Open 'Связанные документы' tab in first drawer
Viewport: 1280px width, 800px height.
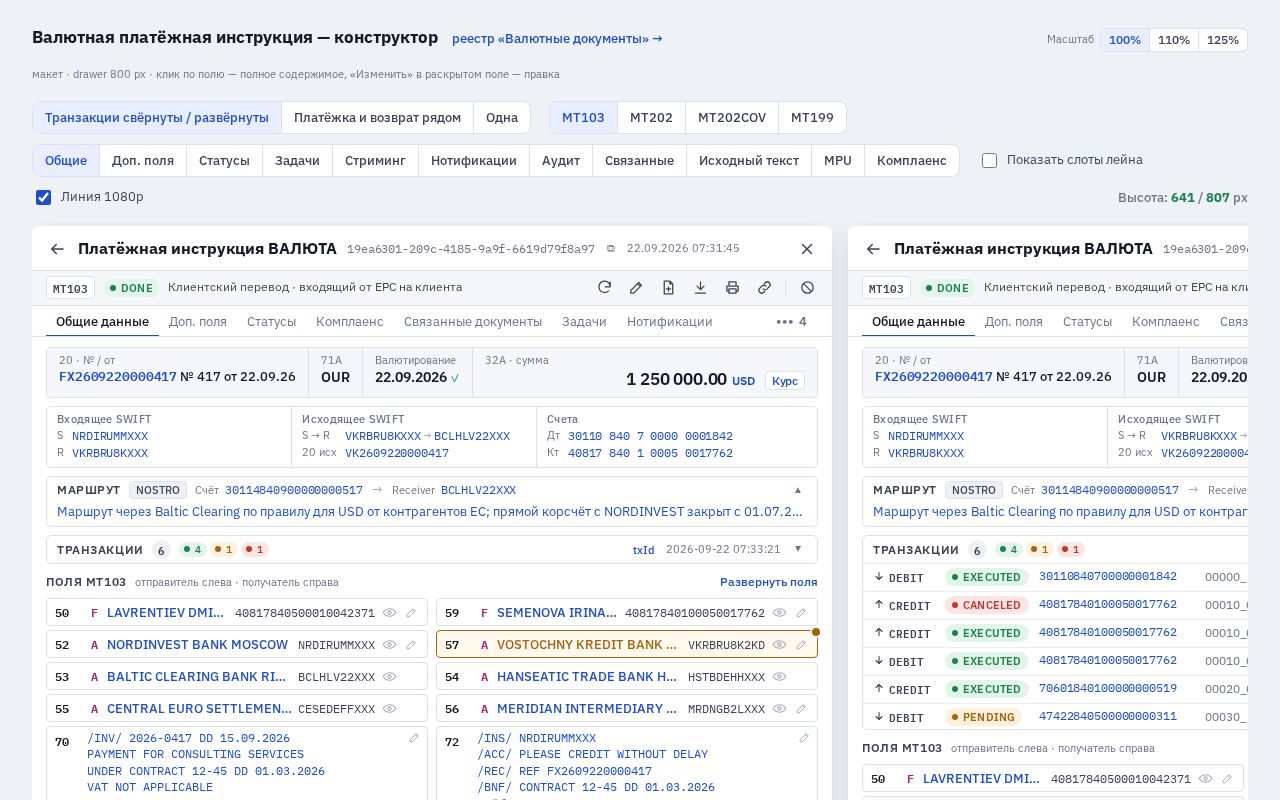[473, 322]
